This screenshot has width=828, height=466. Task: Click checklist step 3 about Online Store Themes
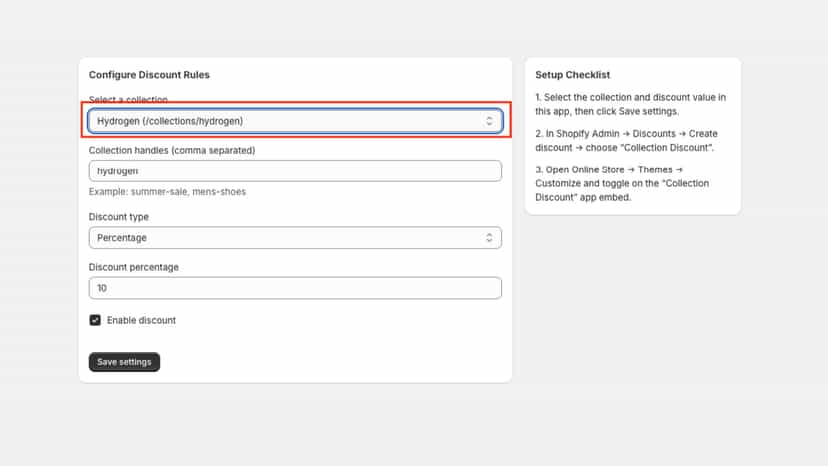click(x=622, y=183)
